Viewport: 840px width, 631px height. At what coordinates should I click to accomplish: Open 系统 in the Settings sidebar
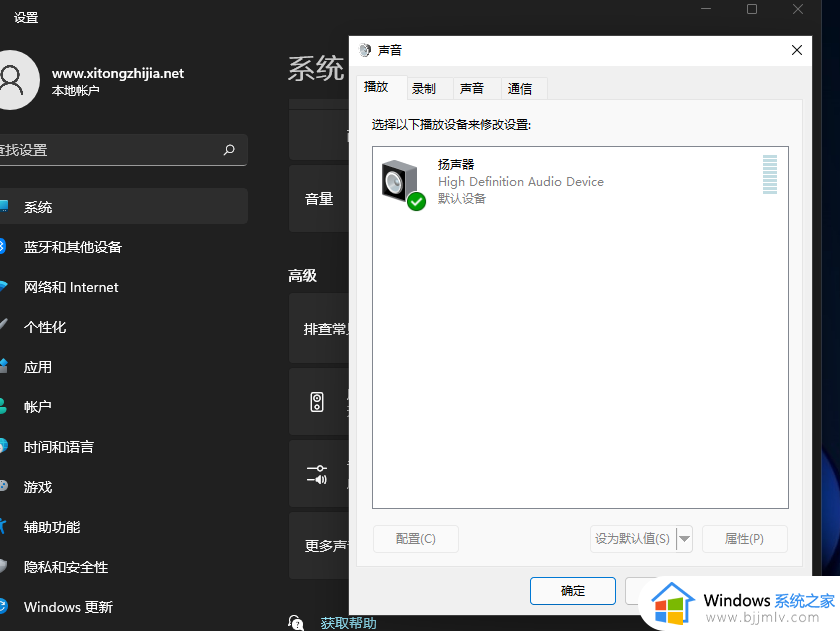tap(123, 206)
